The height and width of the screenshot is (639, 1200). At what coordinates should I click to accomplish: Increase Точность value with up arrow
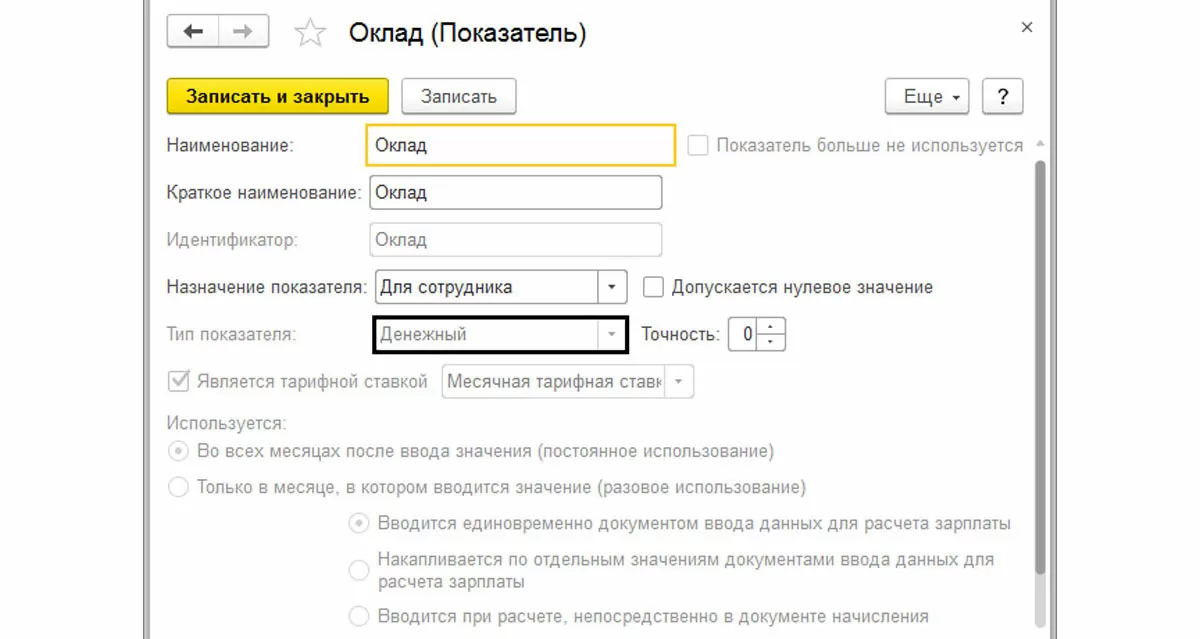click(771, 326)
